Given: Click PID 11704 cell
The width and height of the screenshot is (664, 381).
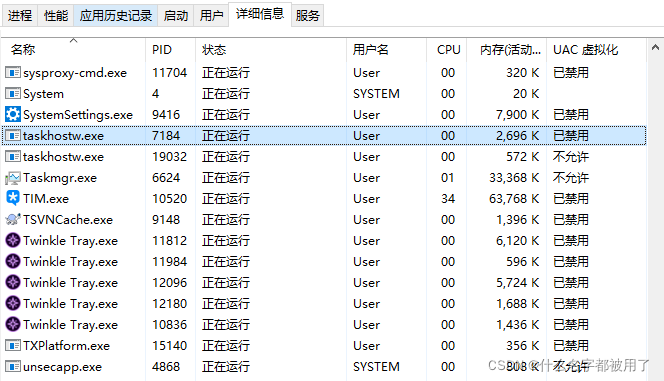Looking at the screenshot, I should 169,72.
